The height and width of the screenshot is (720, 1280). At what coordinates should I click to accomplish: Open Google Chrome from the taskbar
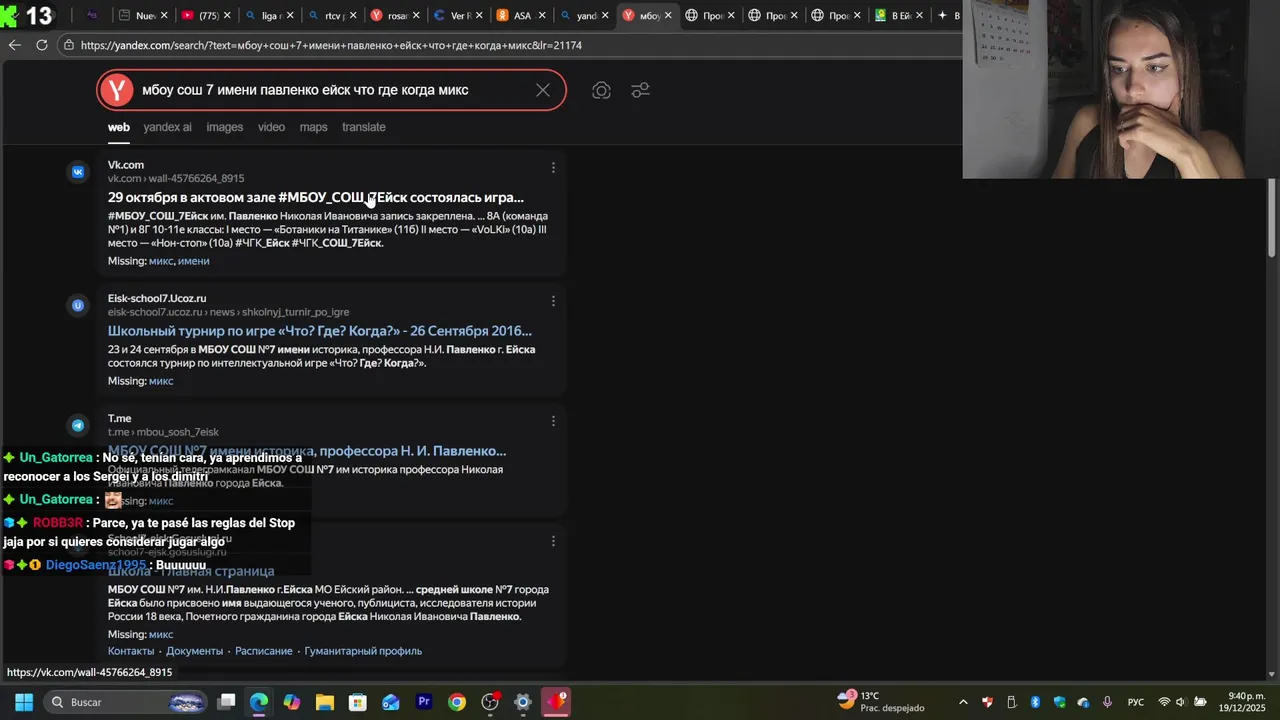click(x=457, y=702)
